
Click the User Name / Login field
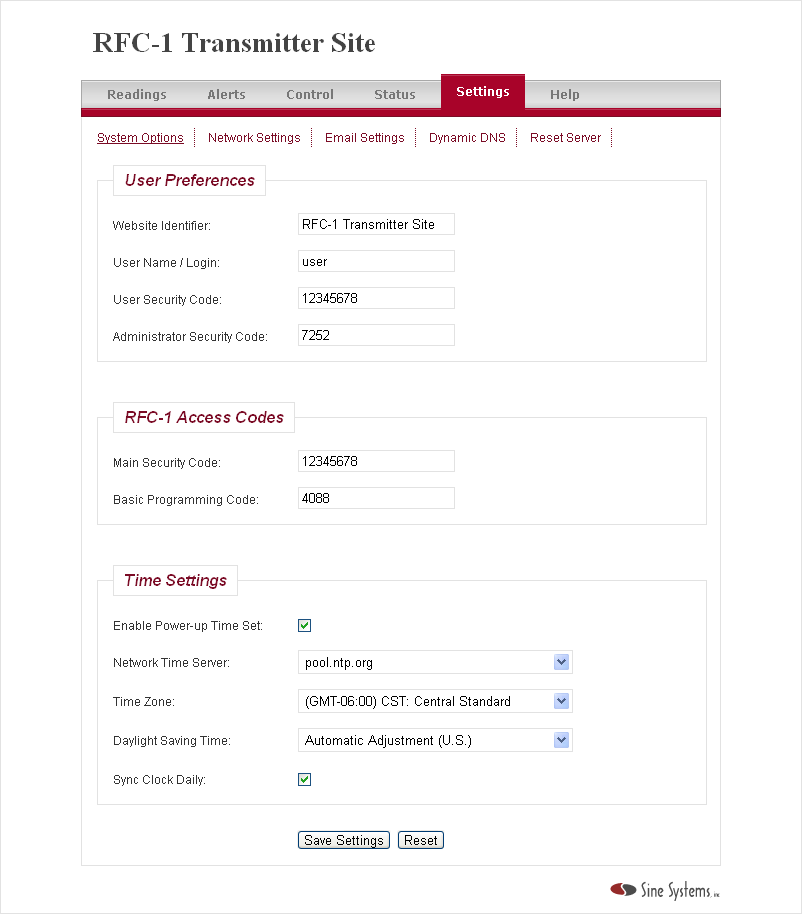pos(376,261)
